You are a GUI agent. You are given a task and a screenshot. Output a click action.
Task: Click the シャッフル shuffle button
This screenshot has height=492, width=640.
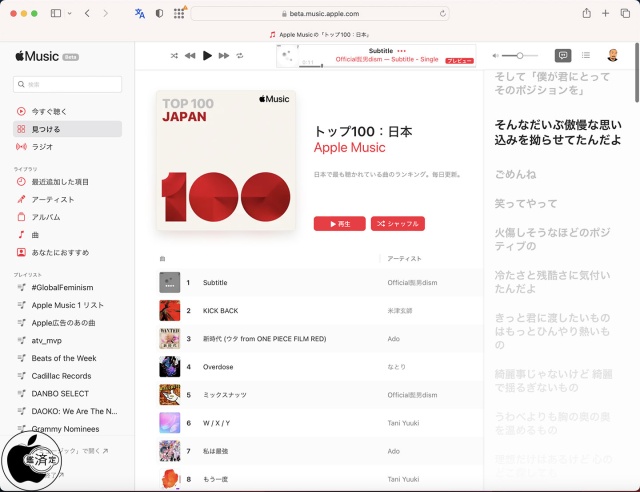[x=398, y=224]
